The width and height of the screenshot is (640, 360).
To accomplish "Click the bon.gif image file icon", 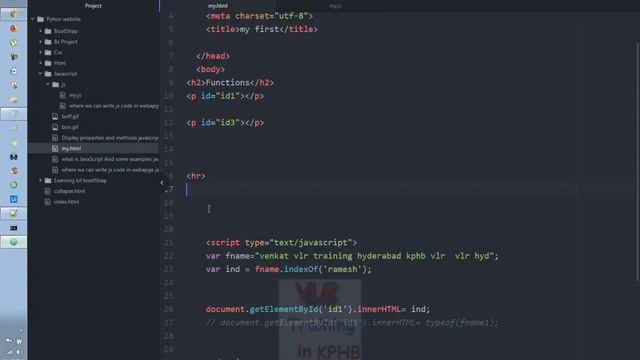I will click(55, 127).
